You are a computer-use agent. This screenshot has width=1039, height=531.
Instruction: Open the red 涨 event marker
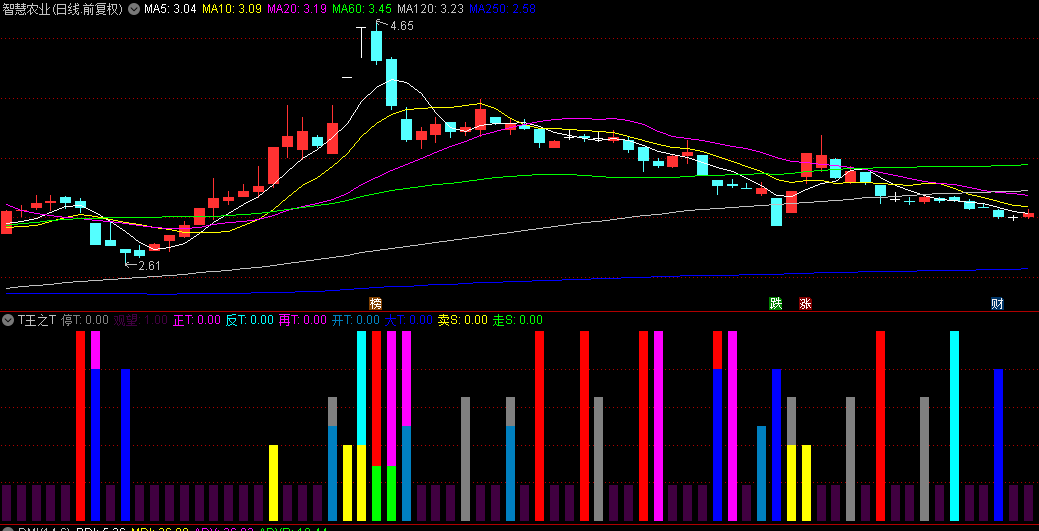[x=805, y=304]
